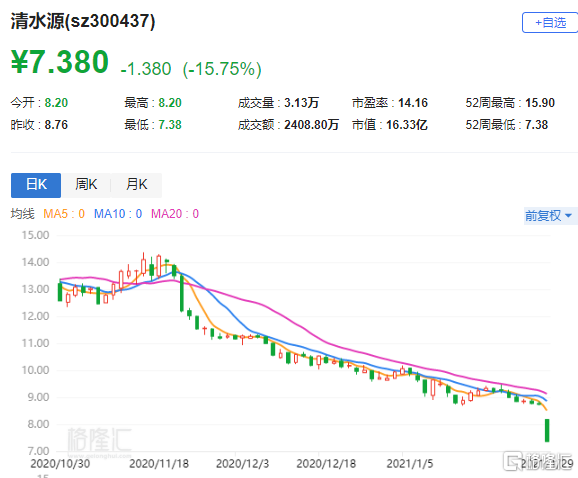This screenshot has height=478, width=578.
Task: Click the 2020/11/18 date axis marker
Action: (x=159, y=463)
